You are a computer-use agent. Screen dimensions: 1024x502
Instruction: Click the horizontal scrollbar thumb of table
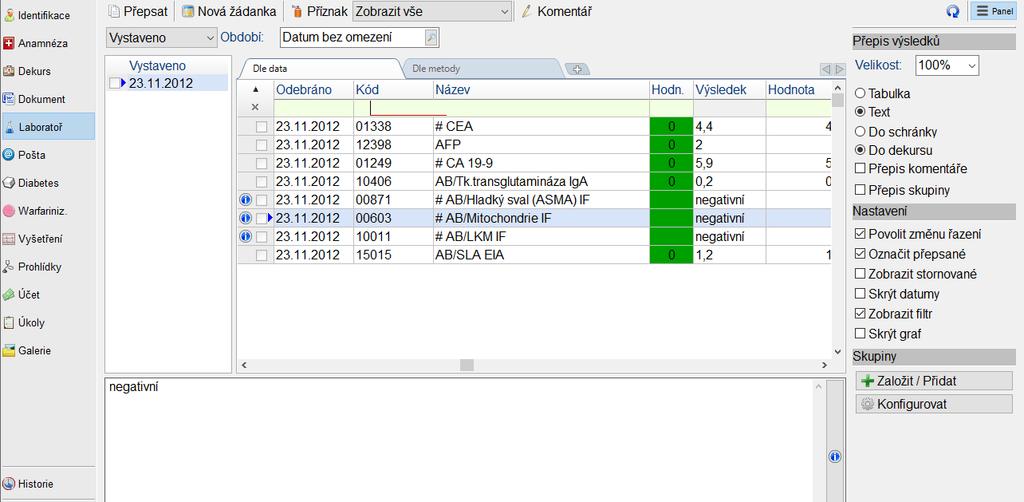pyautogui.click(x=466, y=365)
